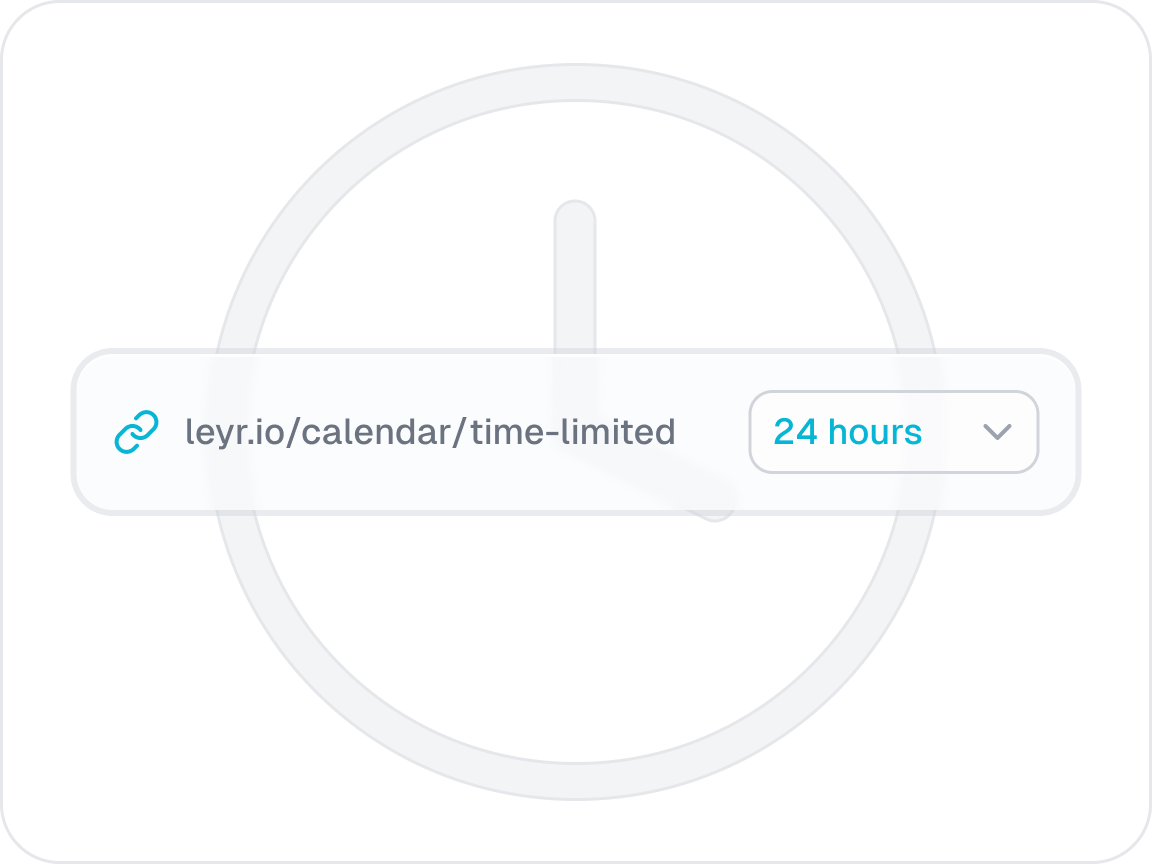Click the blue chain link icon
Image resolution: width=1152 pixels, height=864 pixels.
[137, 432]
